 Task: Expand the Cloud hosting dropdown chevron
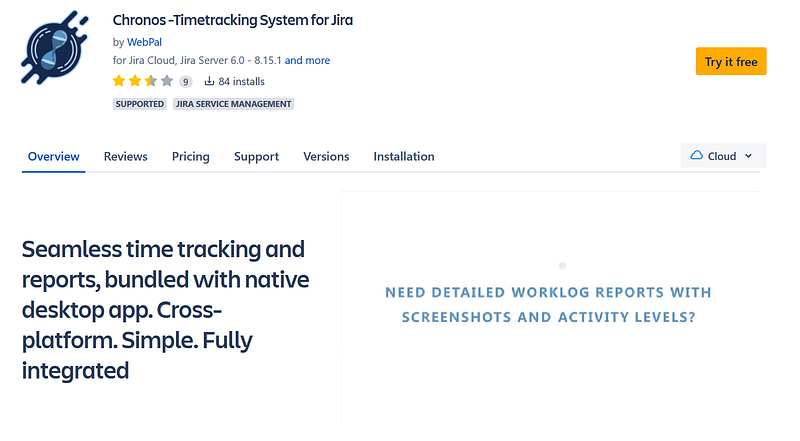click(x=748, y=156)
